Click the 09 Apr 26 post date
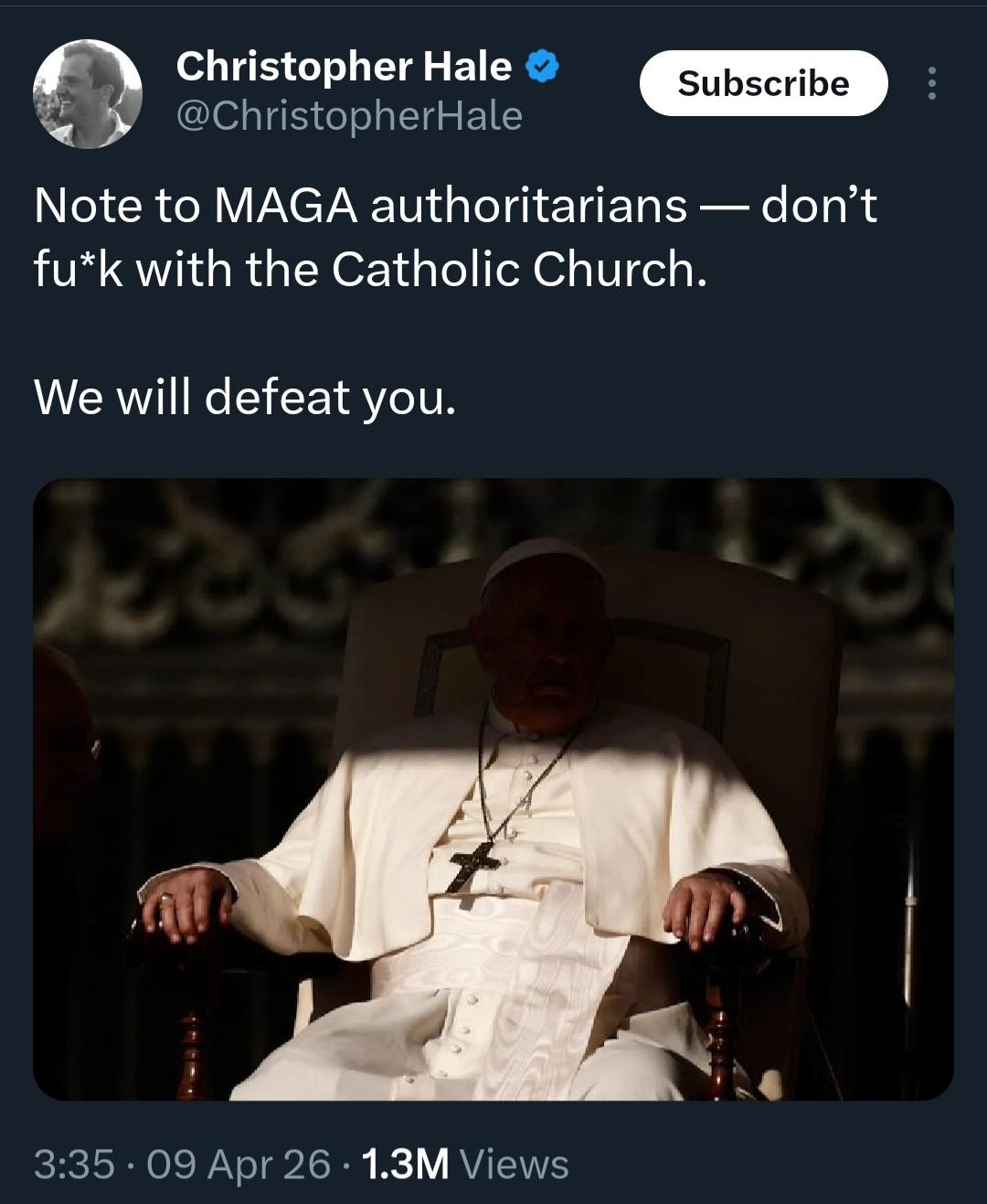The width and height of the screenshot is (987, 1204). click(238, 1164)
